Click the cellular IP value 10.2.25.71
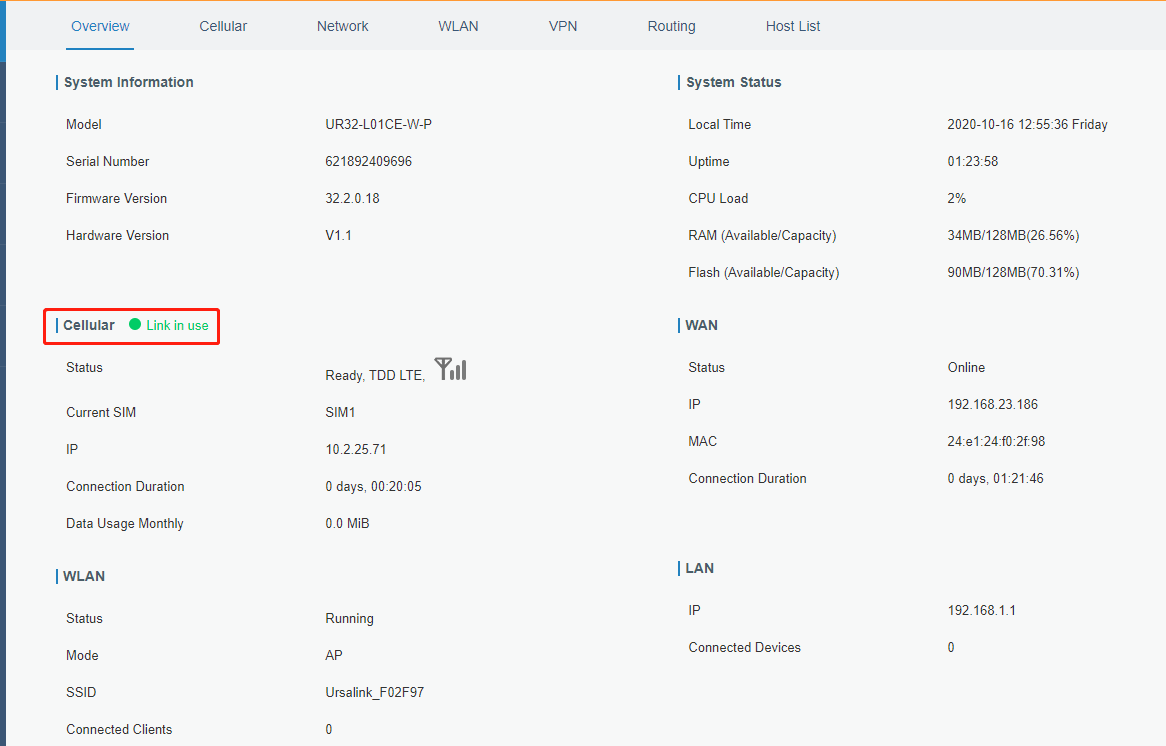This screenshot has width=1166, height=746. (x=355, y=449)
